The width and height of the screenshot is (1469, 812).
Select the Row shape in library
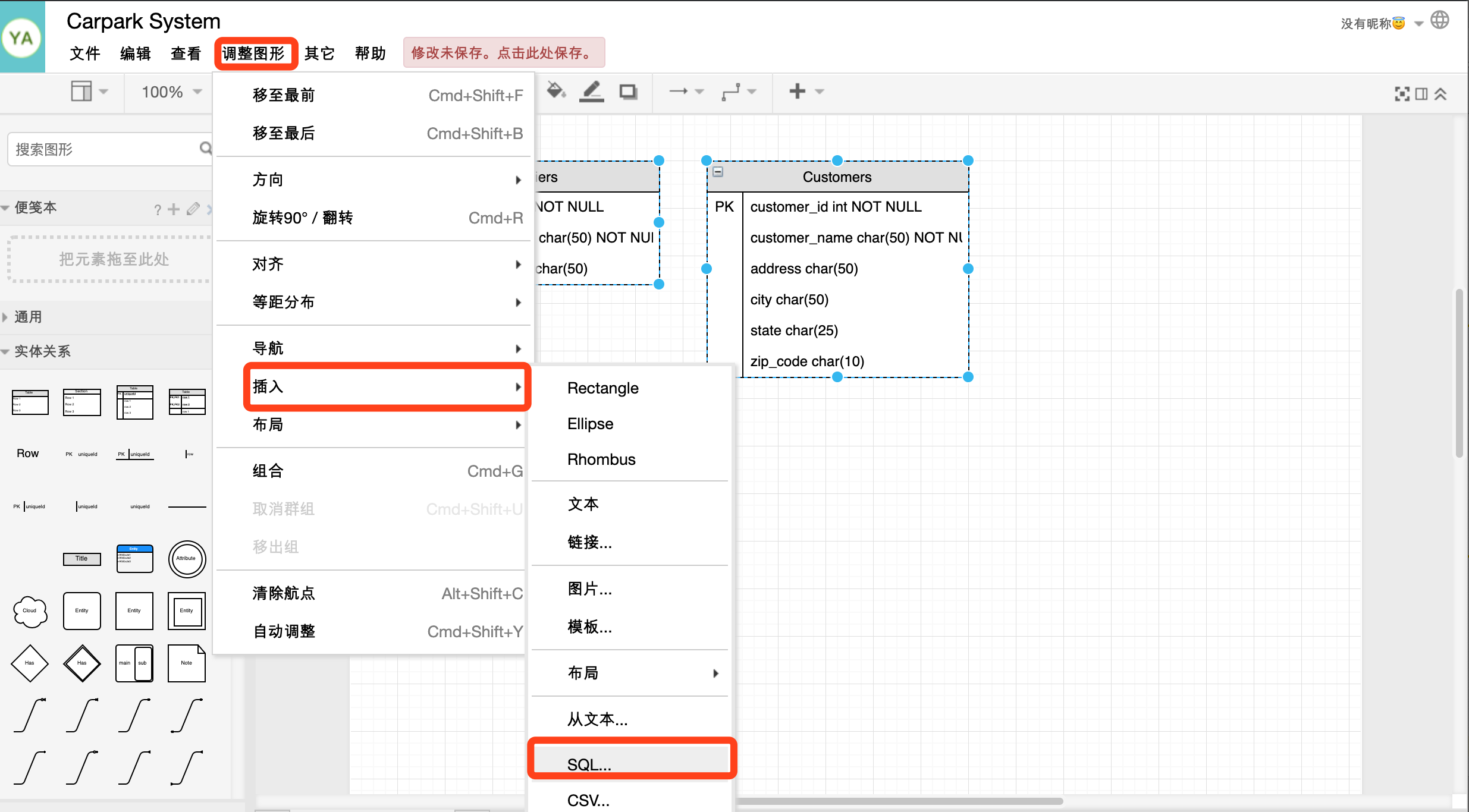(27, 454)
